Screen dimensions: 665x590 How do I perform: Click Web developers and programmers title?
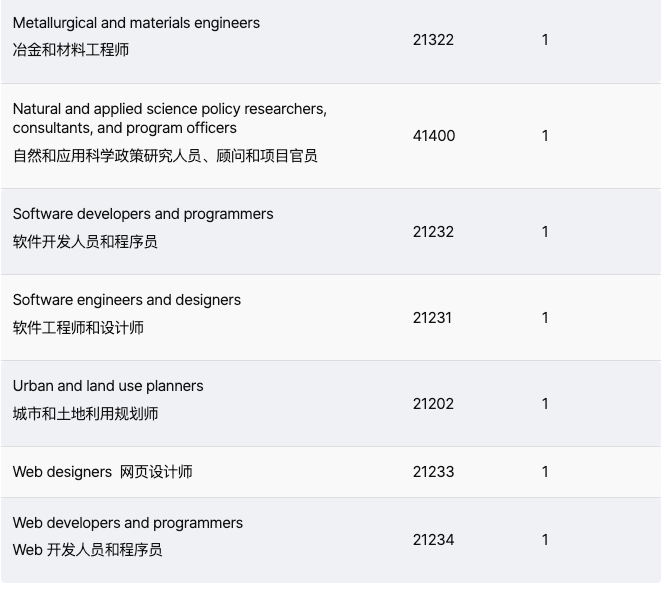click(128, 523)
